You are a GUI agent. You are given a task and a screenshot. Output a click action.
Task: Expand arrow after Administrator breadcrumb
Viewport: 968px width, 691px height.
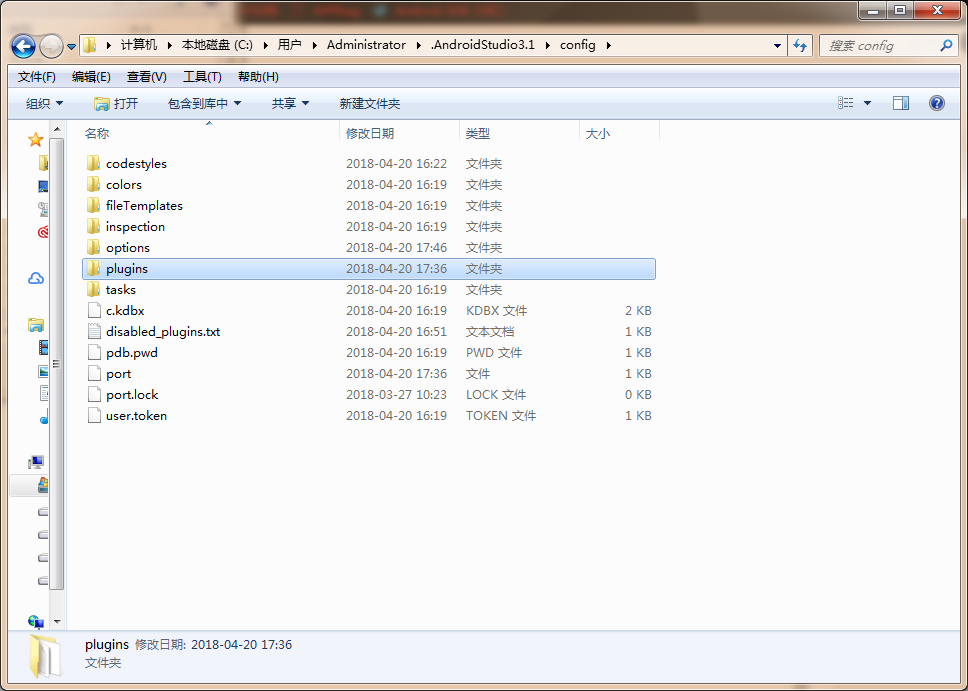(419, 45)
